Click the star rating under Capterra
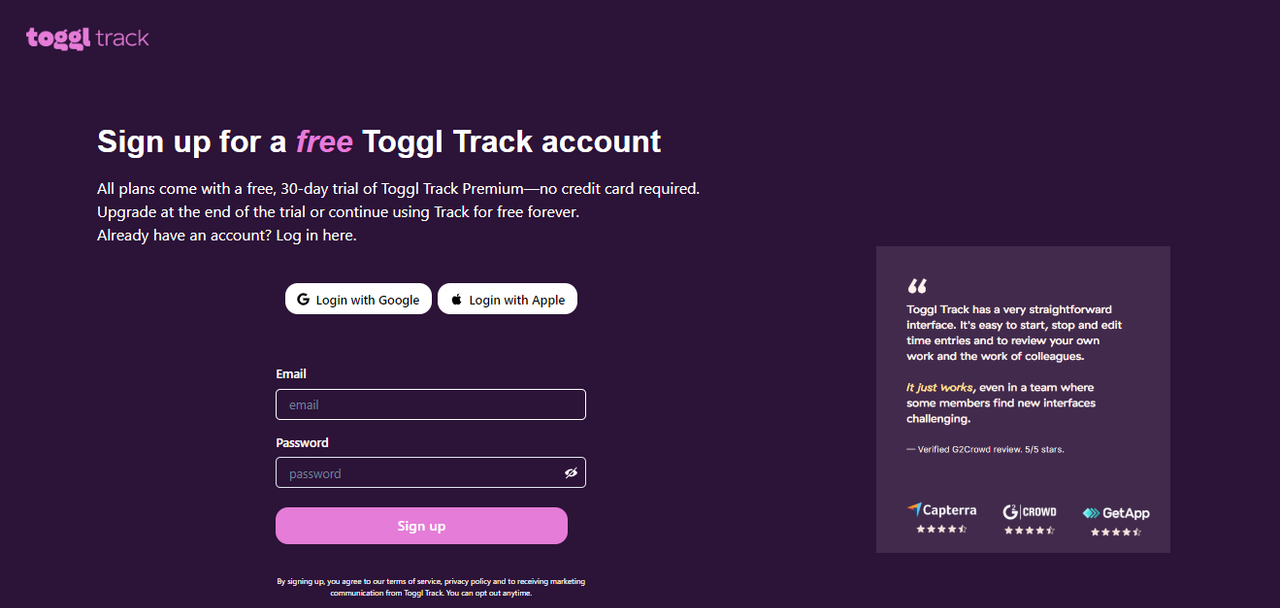Image resolution: width=1280 pixels, height=608 pixels. (x=942, y=529)
